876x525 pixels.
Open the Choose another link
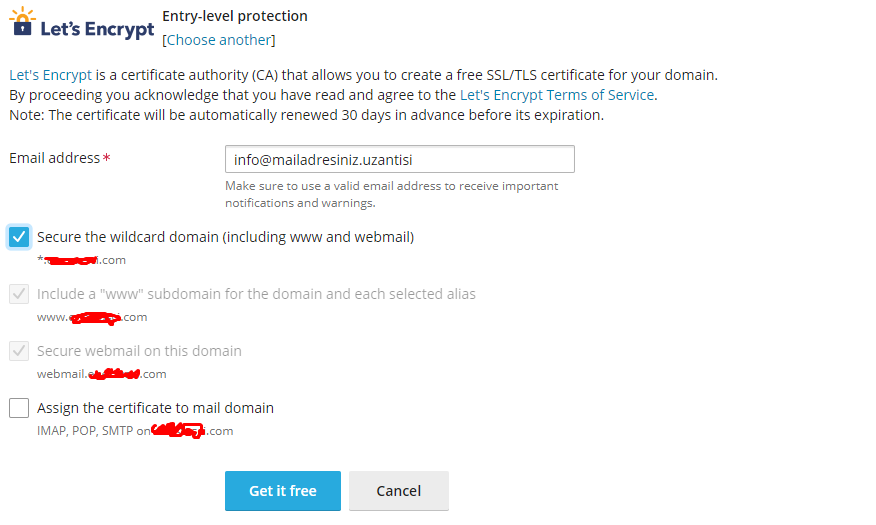tap(219, 40)
